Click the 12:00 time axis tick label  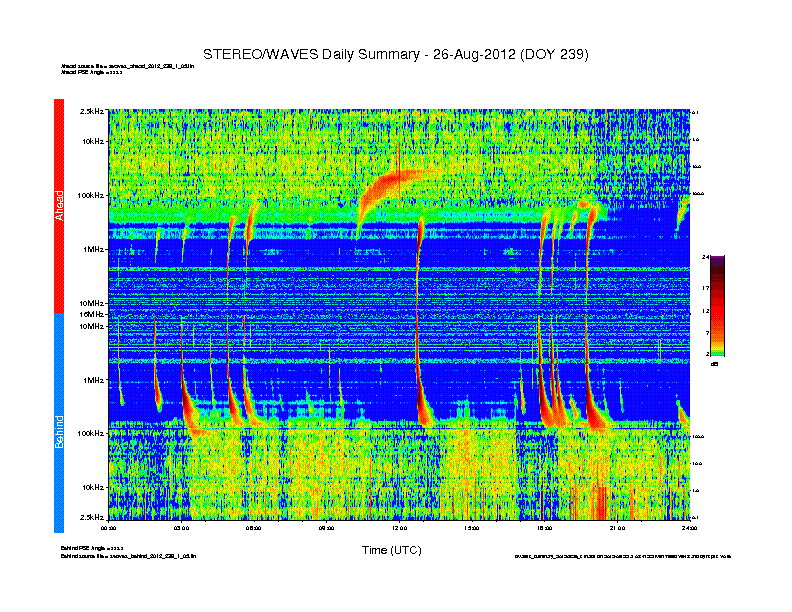click(399, 528)
